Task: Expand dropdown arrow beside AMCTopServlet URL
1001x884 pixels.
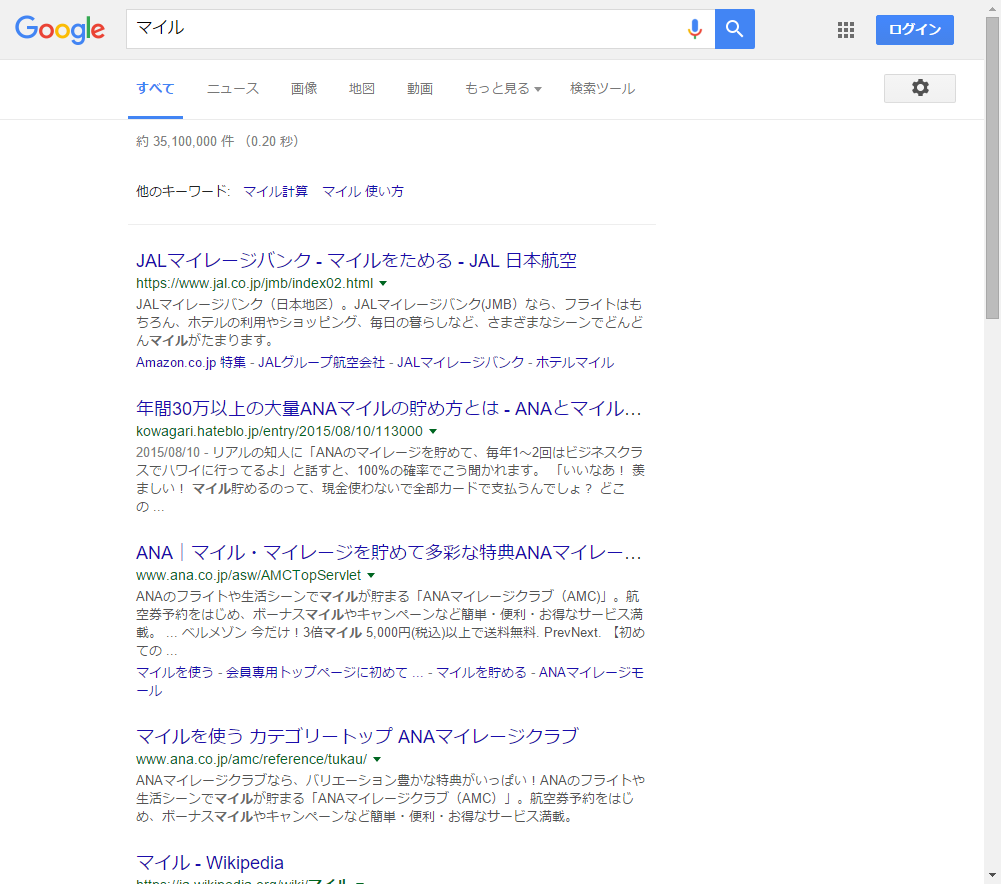Action: tap(371, 576)
